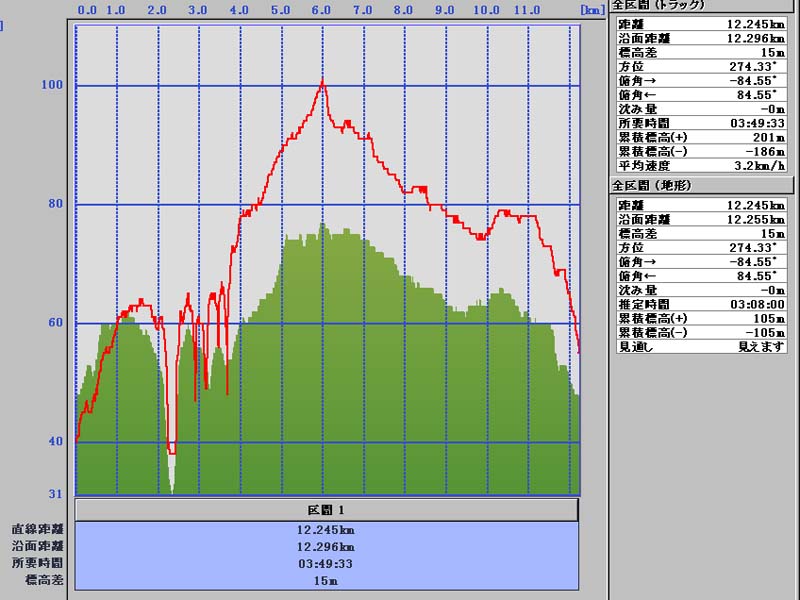Click the [km] unit label on distance axis
This screenshot has width=800, height=600.
591,9
